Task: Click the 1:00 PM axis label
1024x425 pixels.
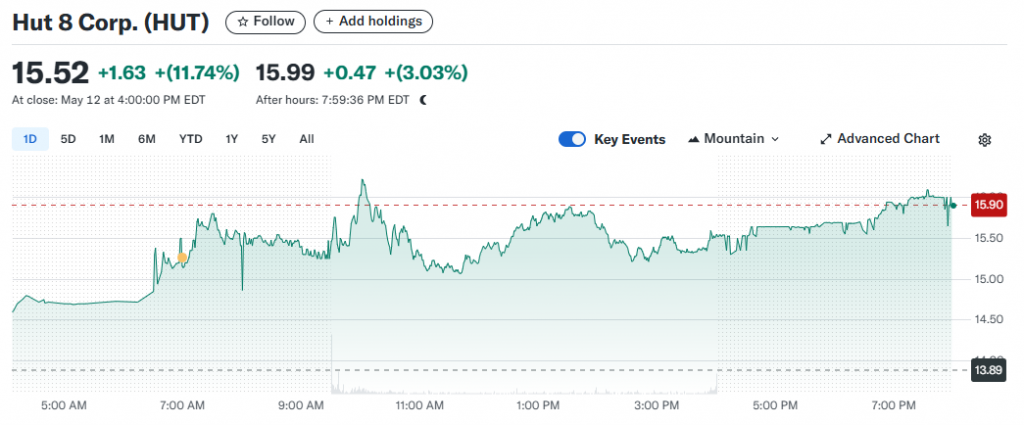Action: 540,406
